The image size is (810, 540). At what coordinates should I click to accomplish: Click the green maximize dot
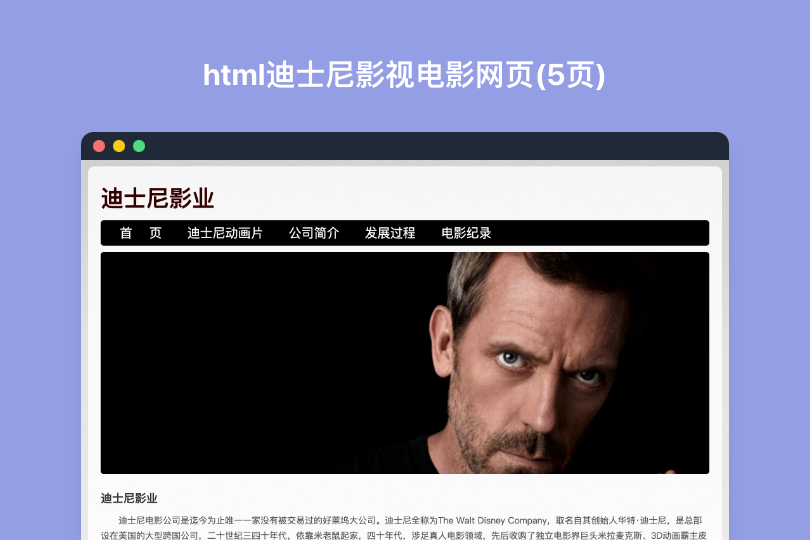[x=139, y=146]
